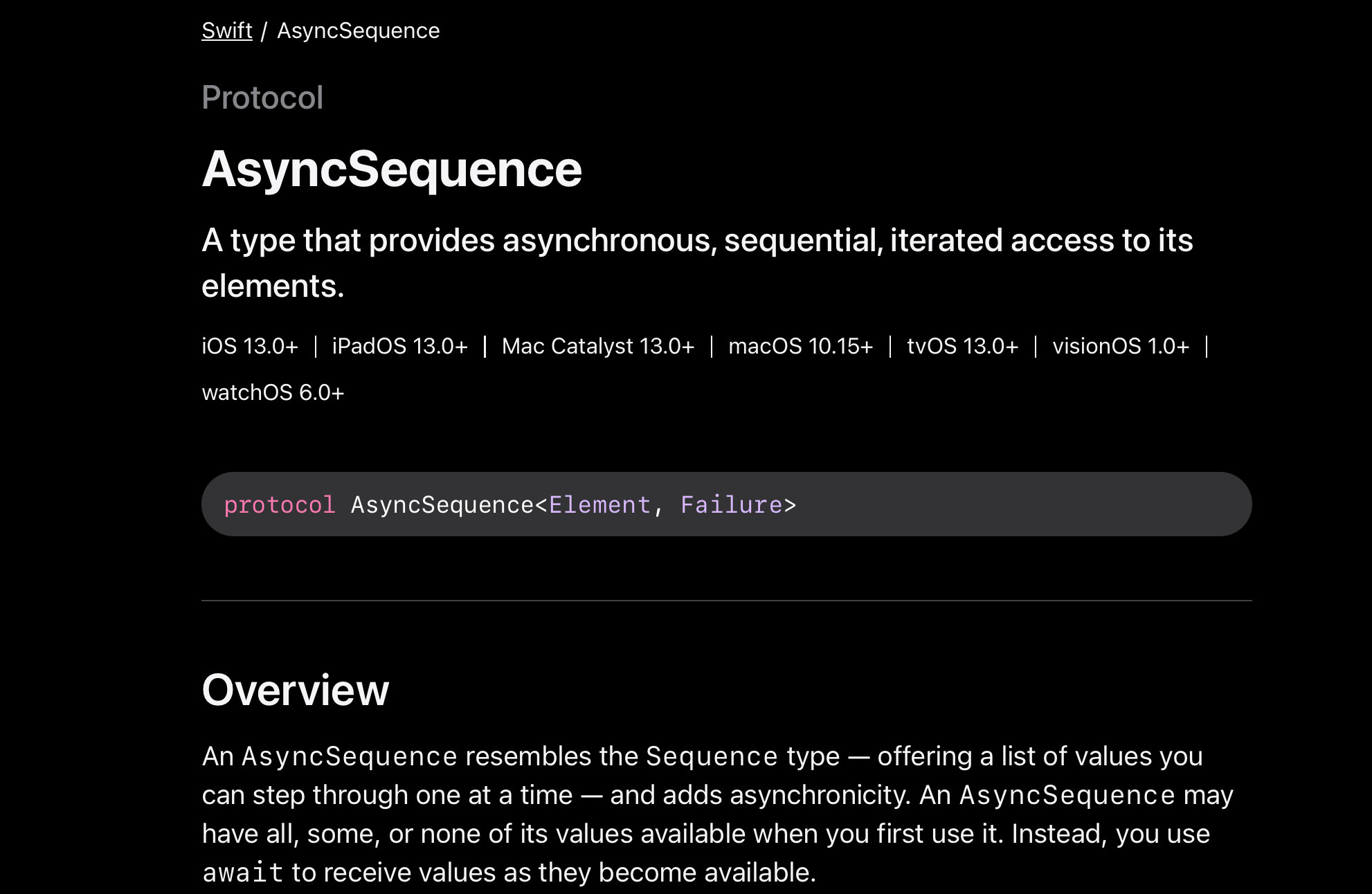The height and width of the screenshot is (894, 1372).
Task: Click the AsyncSequence breadcrumb item
Action: pyautogui.click(x=359, y=31)
